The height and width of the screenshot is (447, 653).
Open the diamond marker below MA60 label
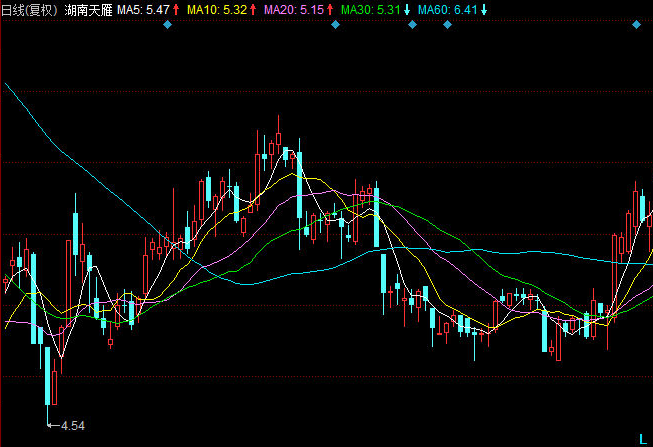coord(447,25)
